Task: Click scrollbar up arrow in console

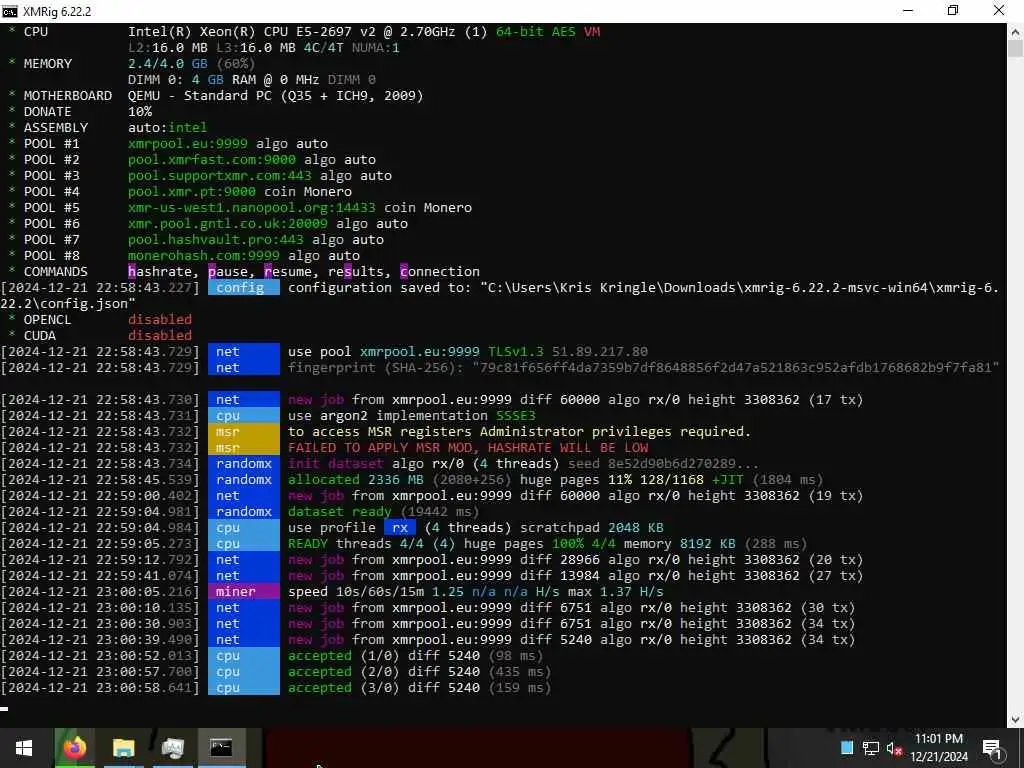Action: click(x=1016, y=31)
